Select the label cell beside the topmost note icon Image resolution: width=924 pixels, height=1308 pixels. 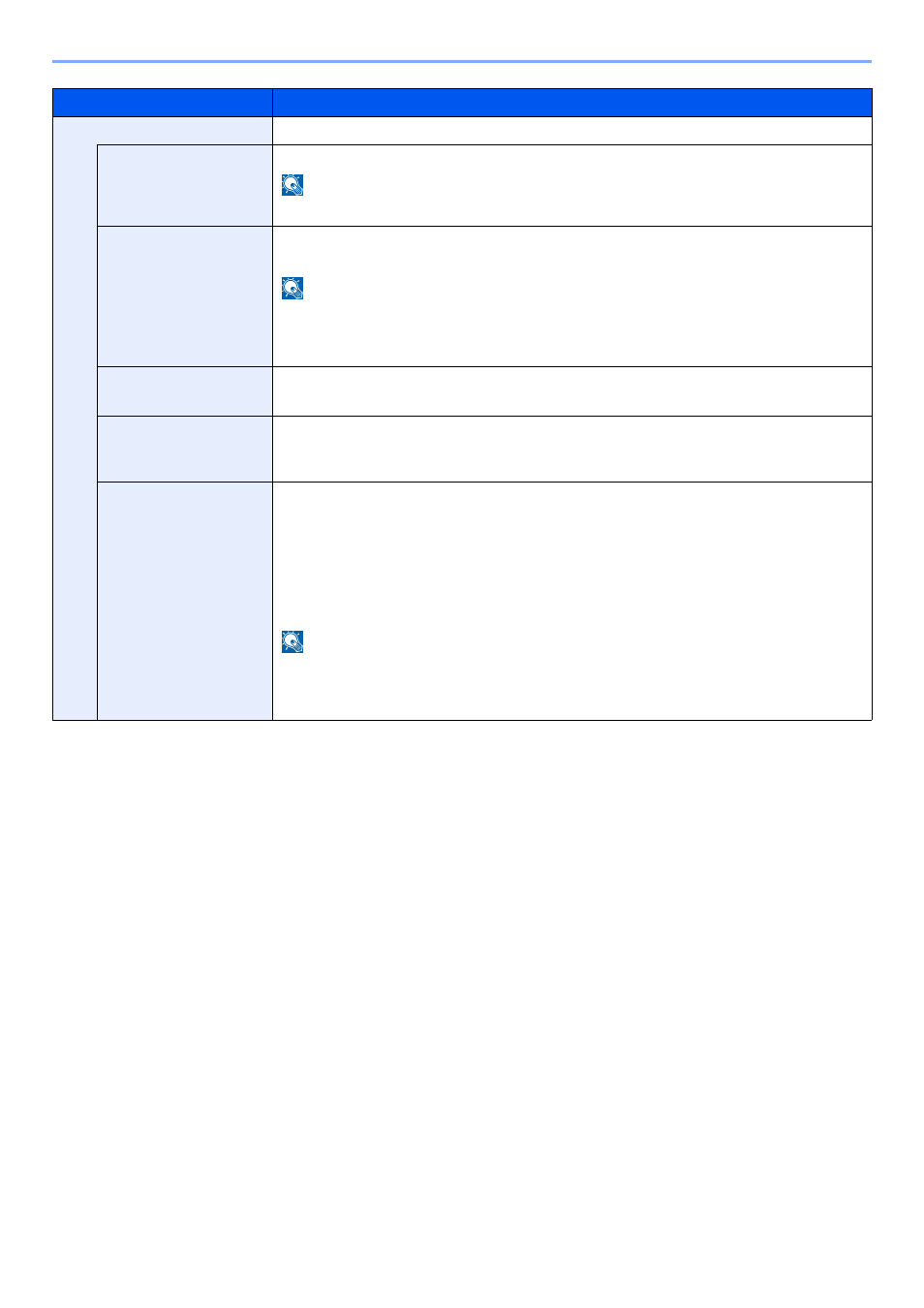tap(185, 186)
